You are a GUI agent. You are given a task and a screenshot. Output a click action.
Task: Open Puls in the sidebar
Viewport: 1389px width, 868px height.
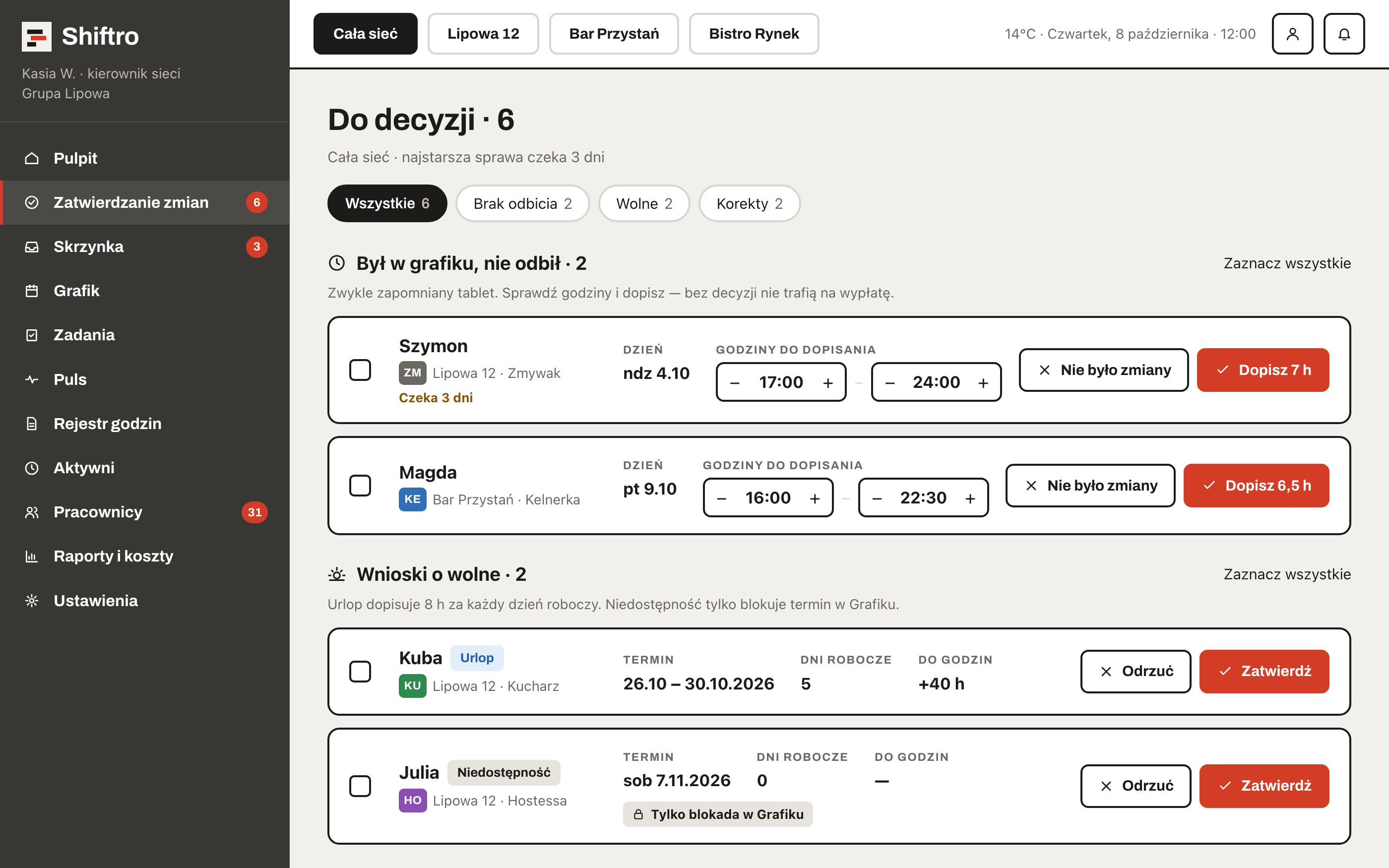coord(145,379)
